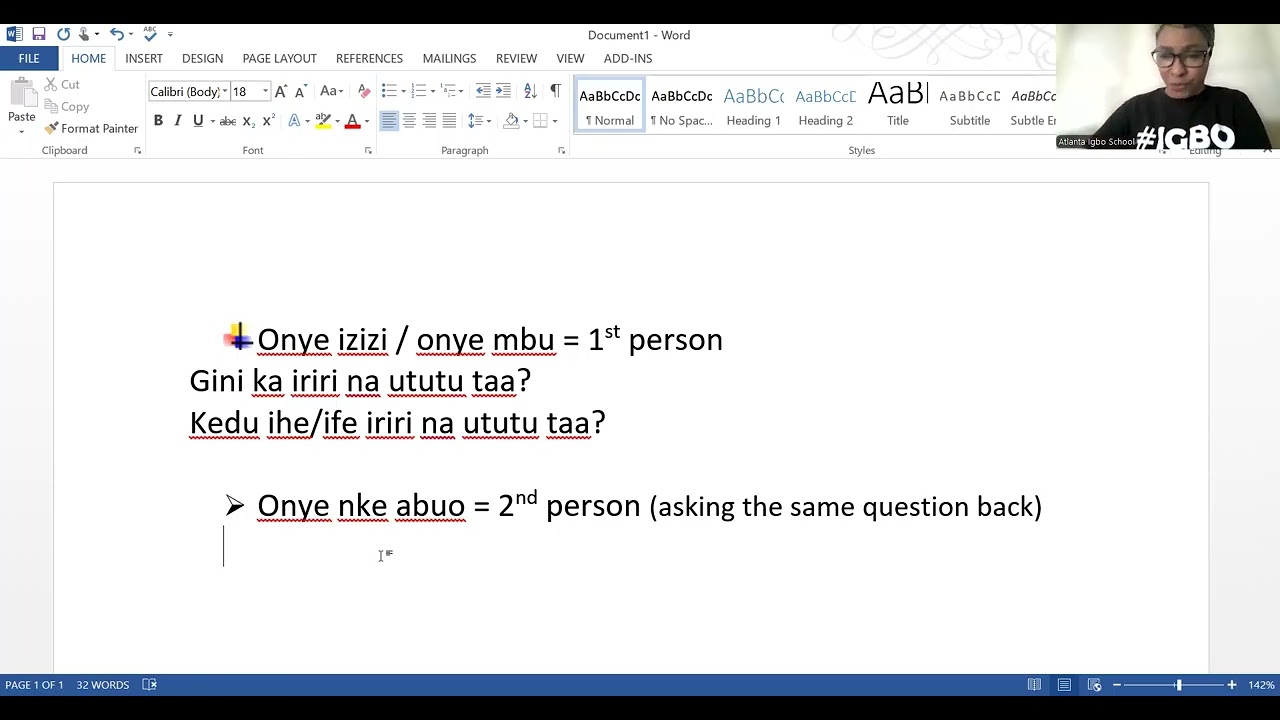Toggle subscript formatting

pos(249,121)
